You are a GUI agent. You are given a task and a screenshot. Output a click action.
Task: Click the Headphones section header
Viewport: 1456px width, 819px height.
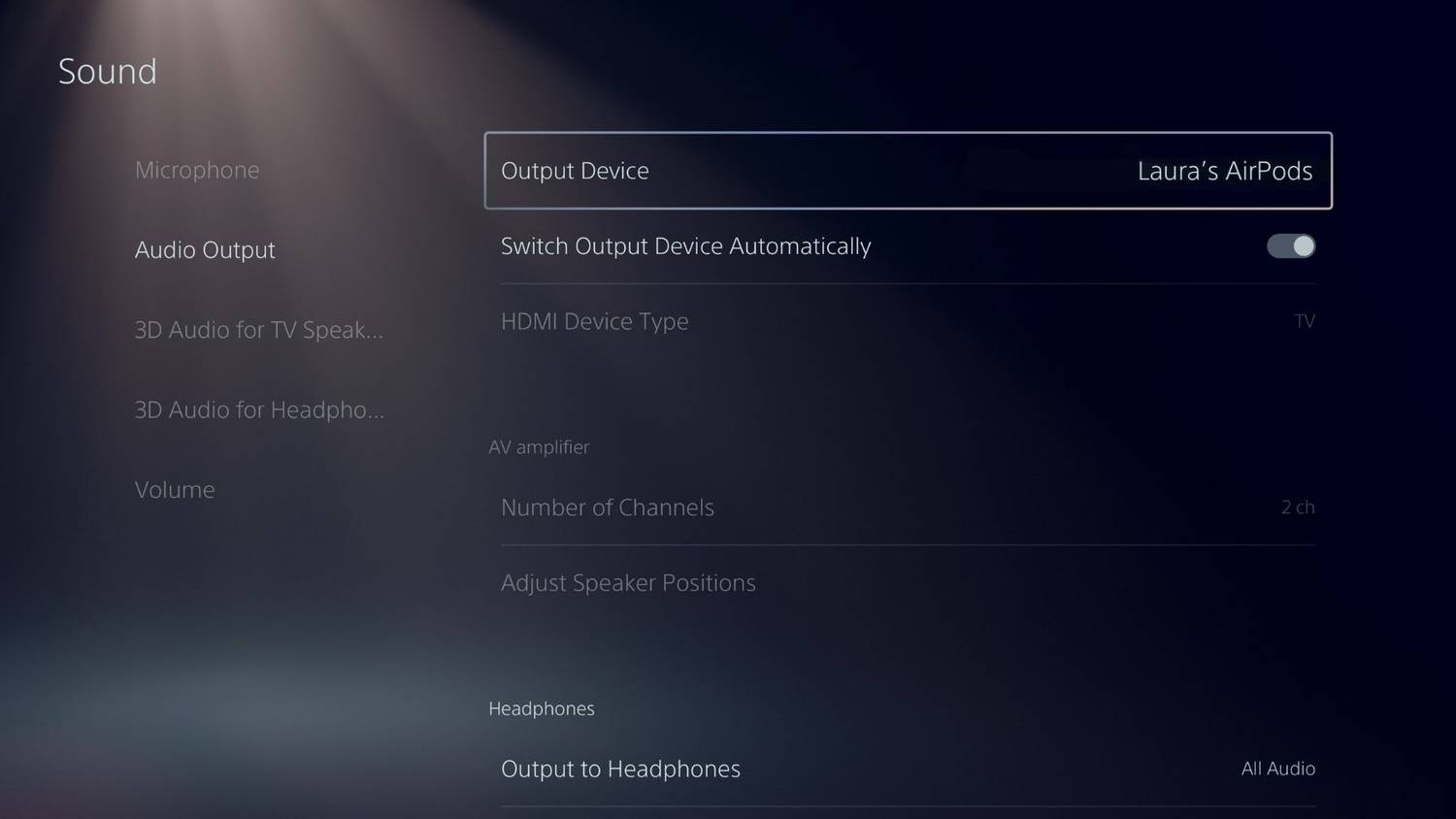542,708
